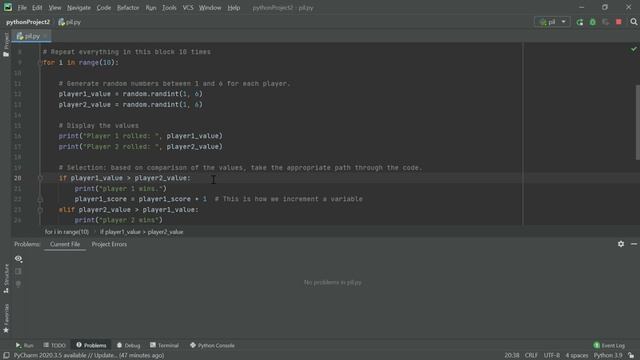The width and height of the screenshot is (640, 360).
Task: Select the Python 3.9 interpreter widget
Action: tap(608, 356)
